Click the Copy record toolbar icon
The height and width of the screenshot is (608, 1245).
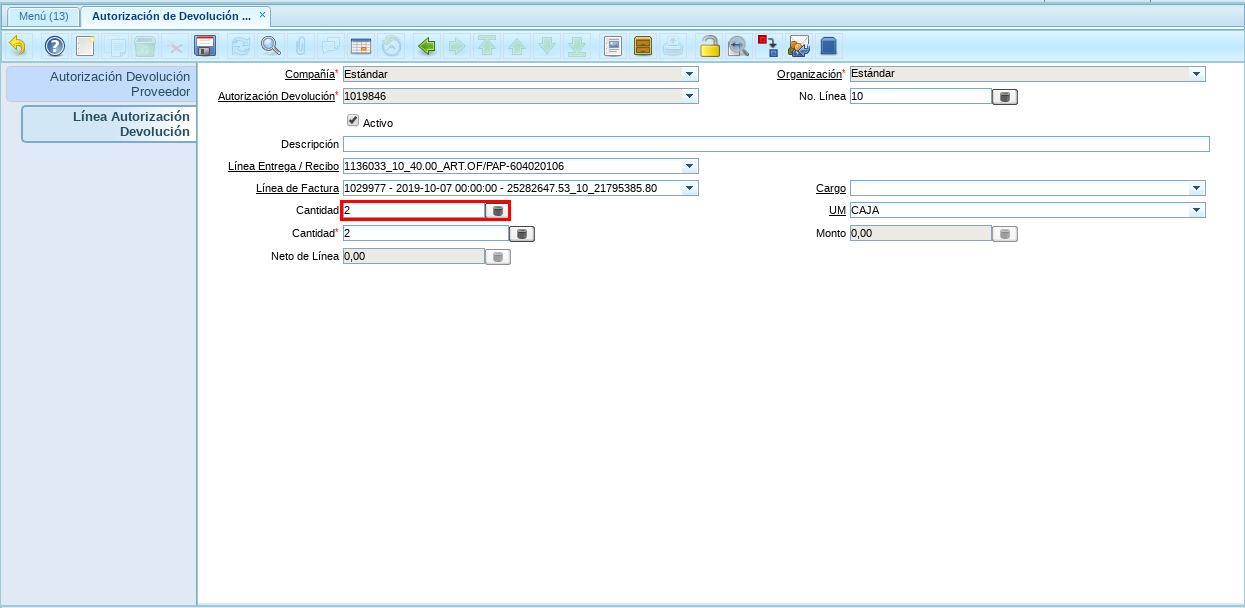tap(117, 46)
